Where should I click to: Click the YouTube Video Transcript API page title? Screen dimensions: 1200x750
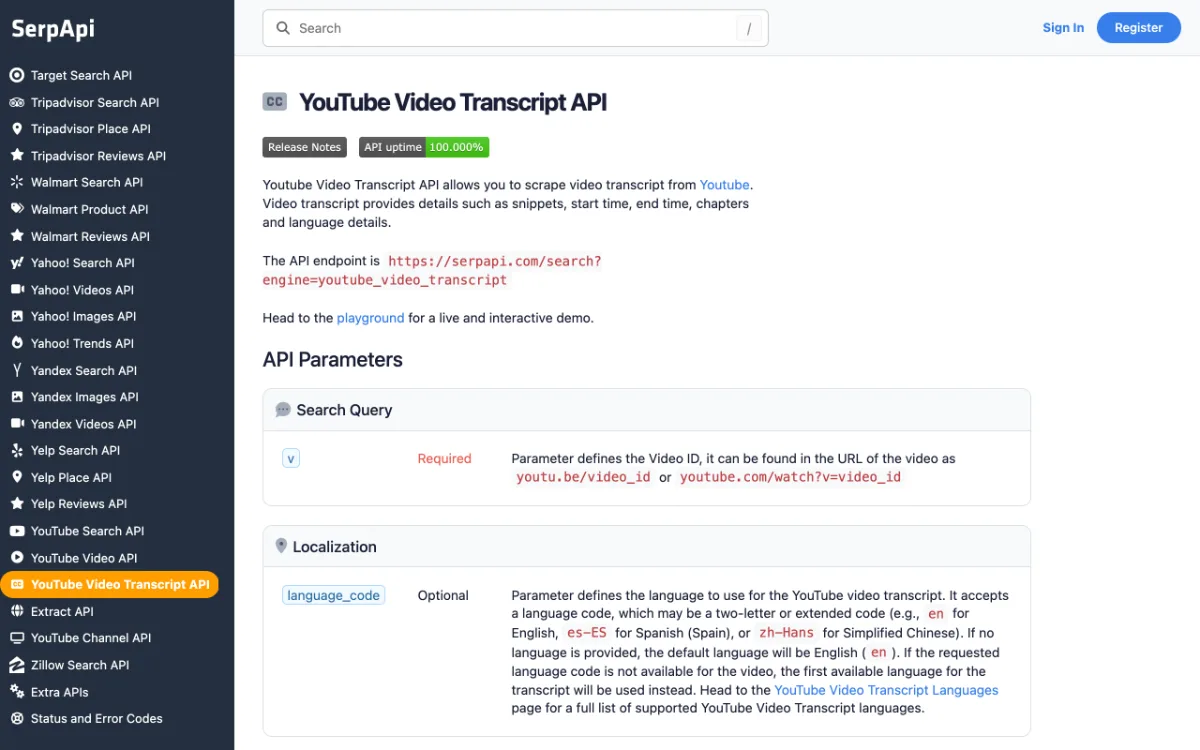[453, 102]
